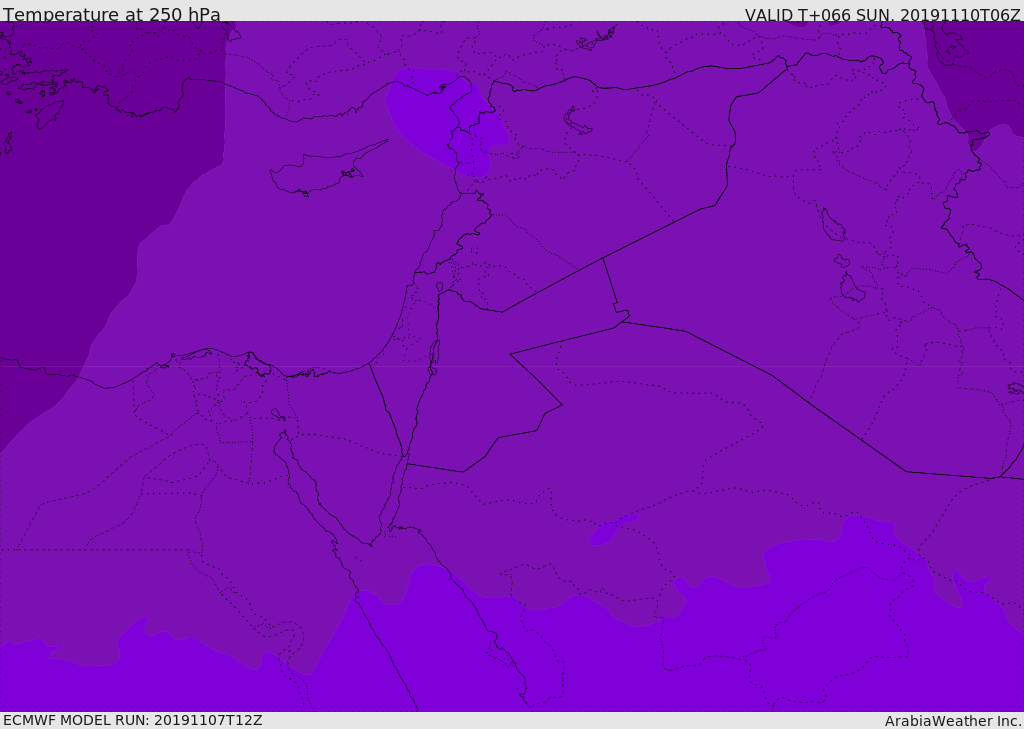The width and height of the screenshot is (1024, 729).
Task: Click the 'ECMWF MODEL RUN: 20191107T12Z' footer text
Action: tap(133, 721)
